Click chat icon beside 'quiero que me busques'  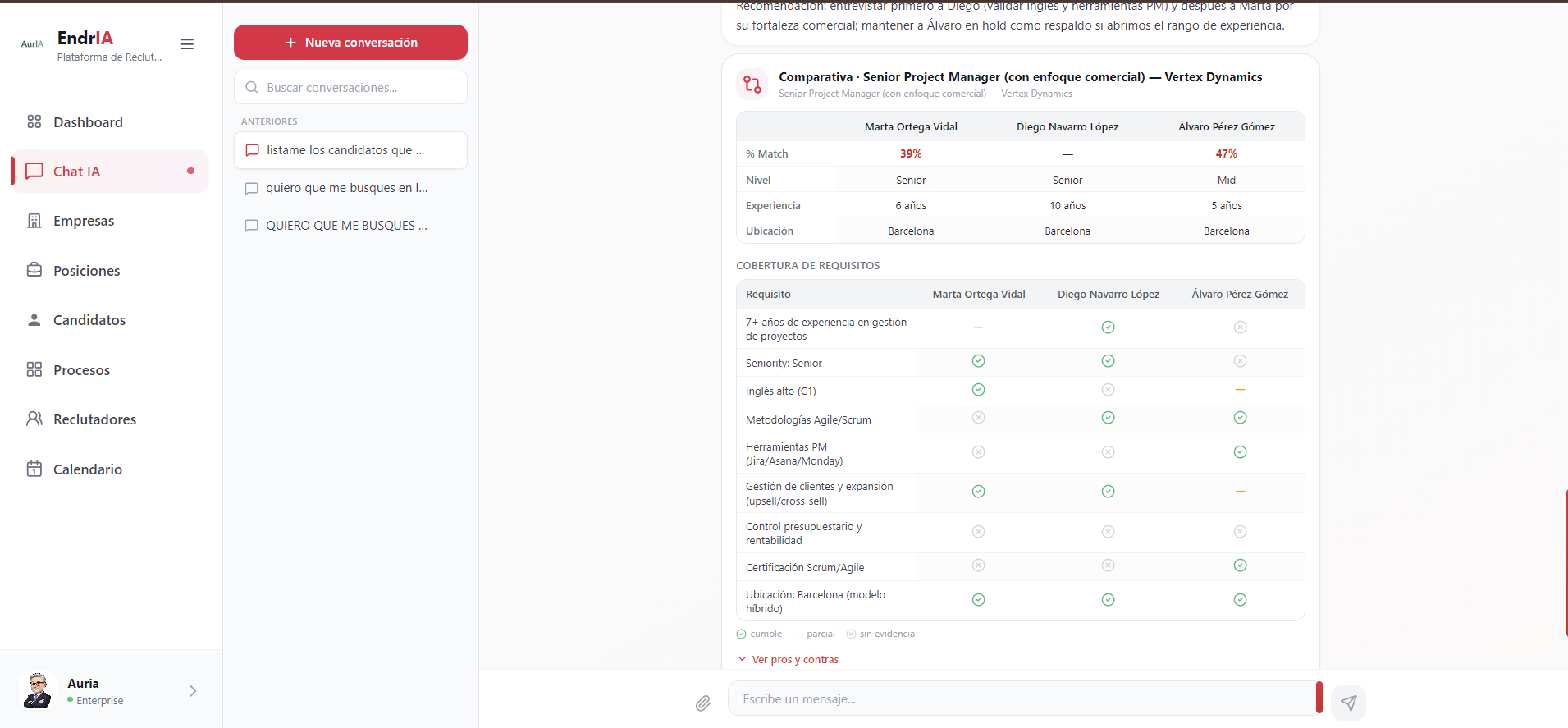point(252,189)
